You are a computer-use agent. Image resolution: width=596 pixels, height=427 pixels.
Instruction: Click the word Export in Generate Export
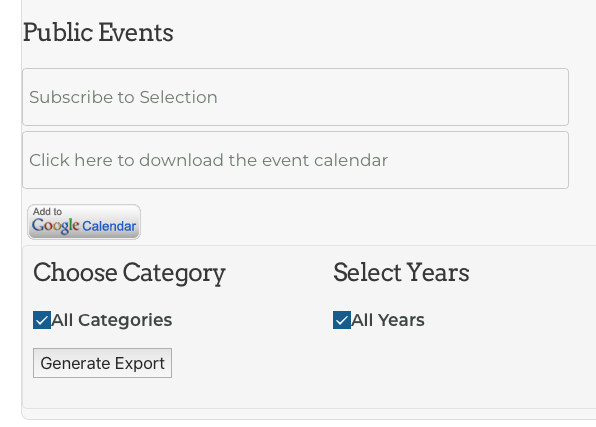click(x=139, y=364)
